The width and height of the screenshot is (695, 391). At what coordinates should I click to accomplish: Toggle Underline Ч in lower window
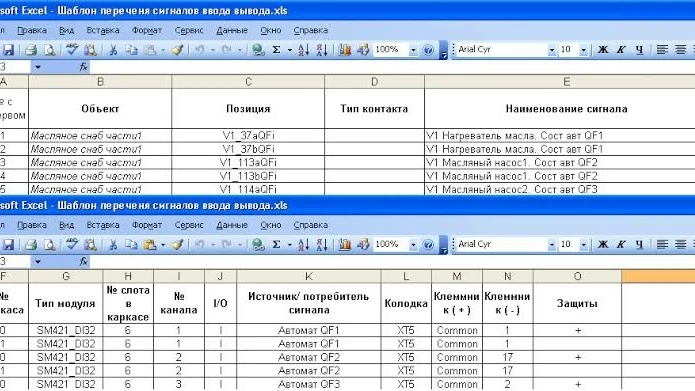639,244
